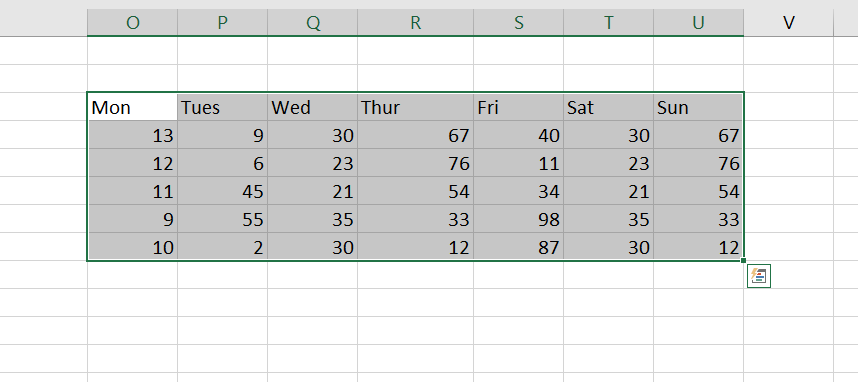Select column S header
This screenshot has height=382, width=858.
coord(518,22)
